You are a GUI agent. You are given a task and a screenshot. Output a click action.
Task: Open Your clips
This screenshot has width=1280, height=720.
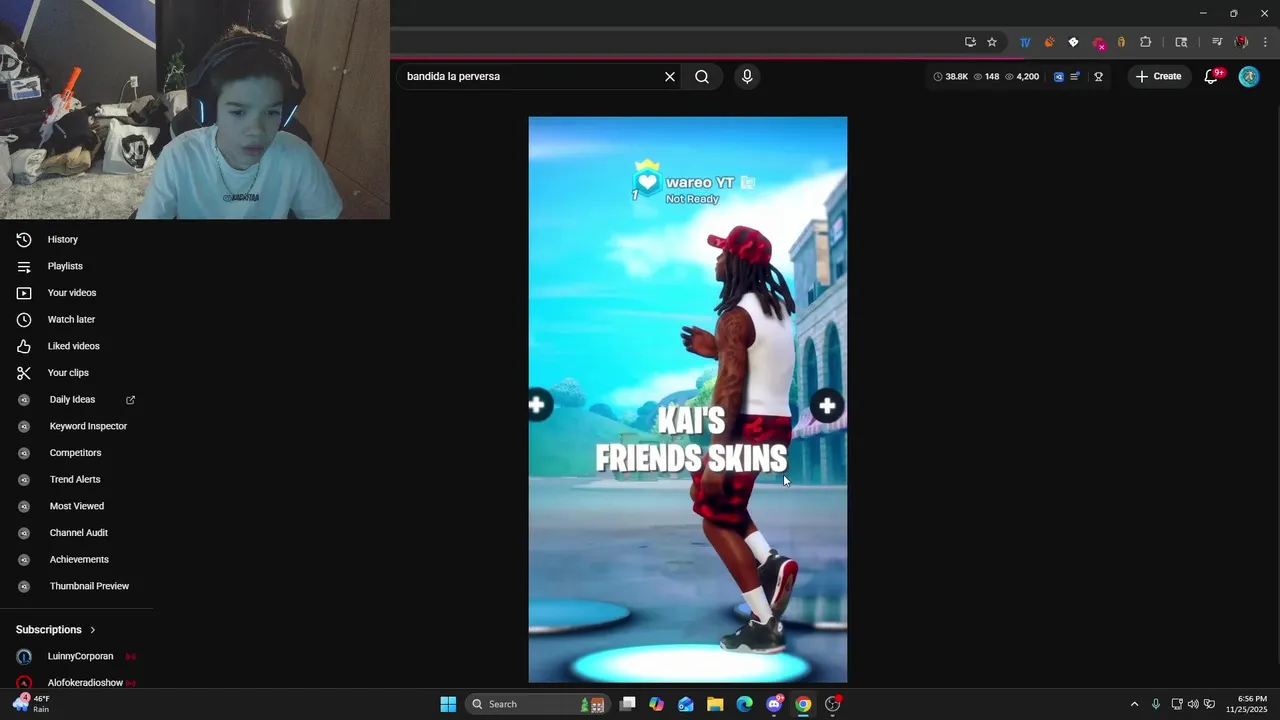coord(68,373)
